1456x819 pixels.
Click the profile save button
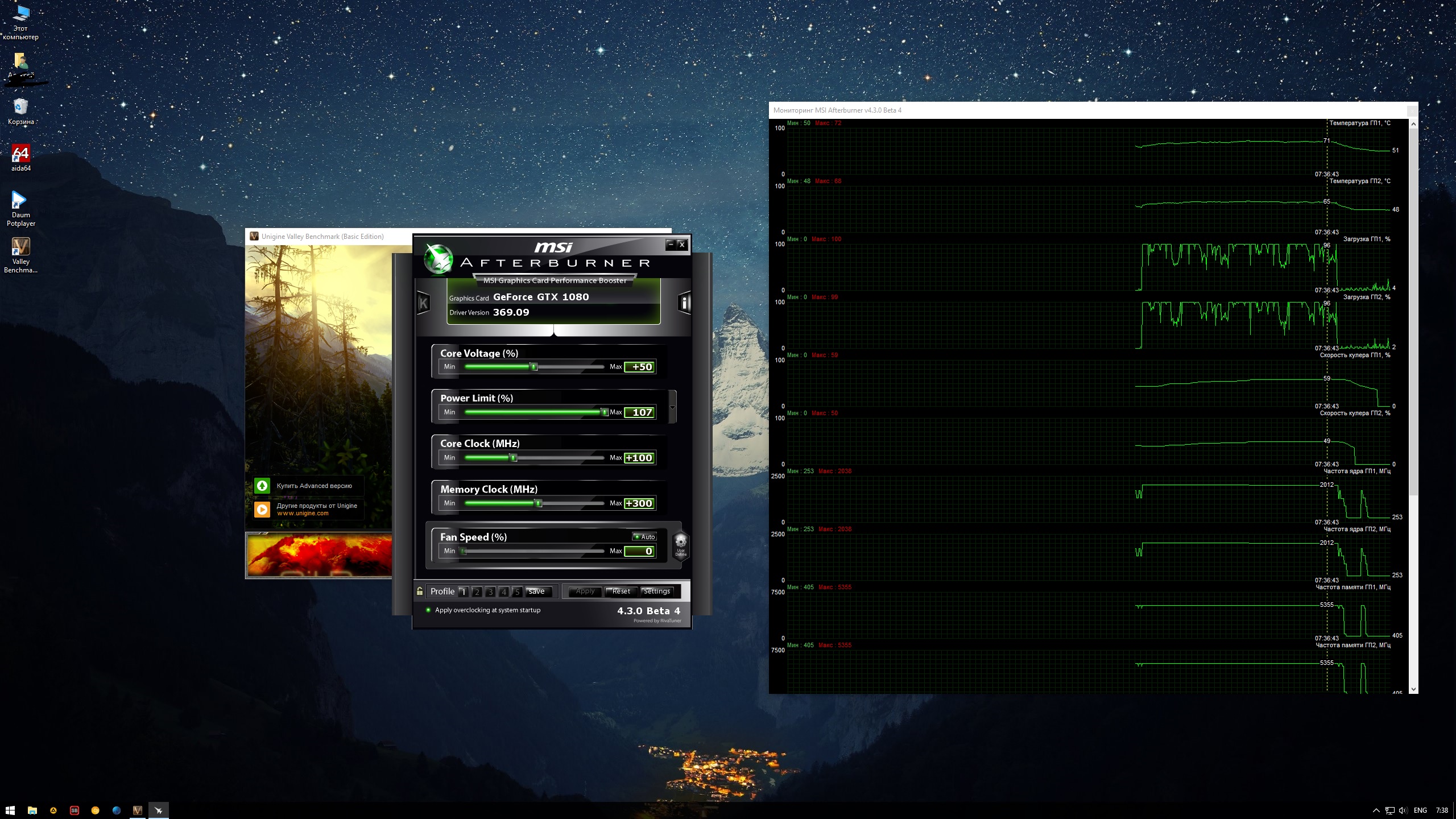pyautogui.click(x=536, y=591)
